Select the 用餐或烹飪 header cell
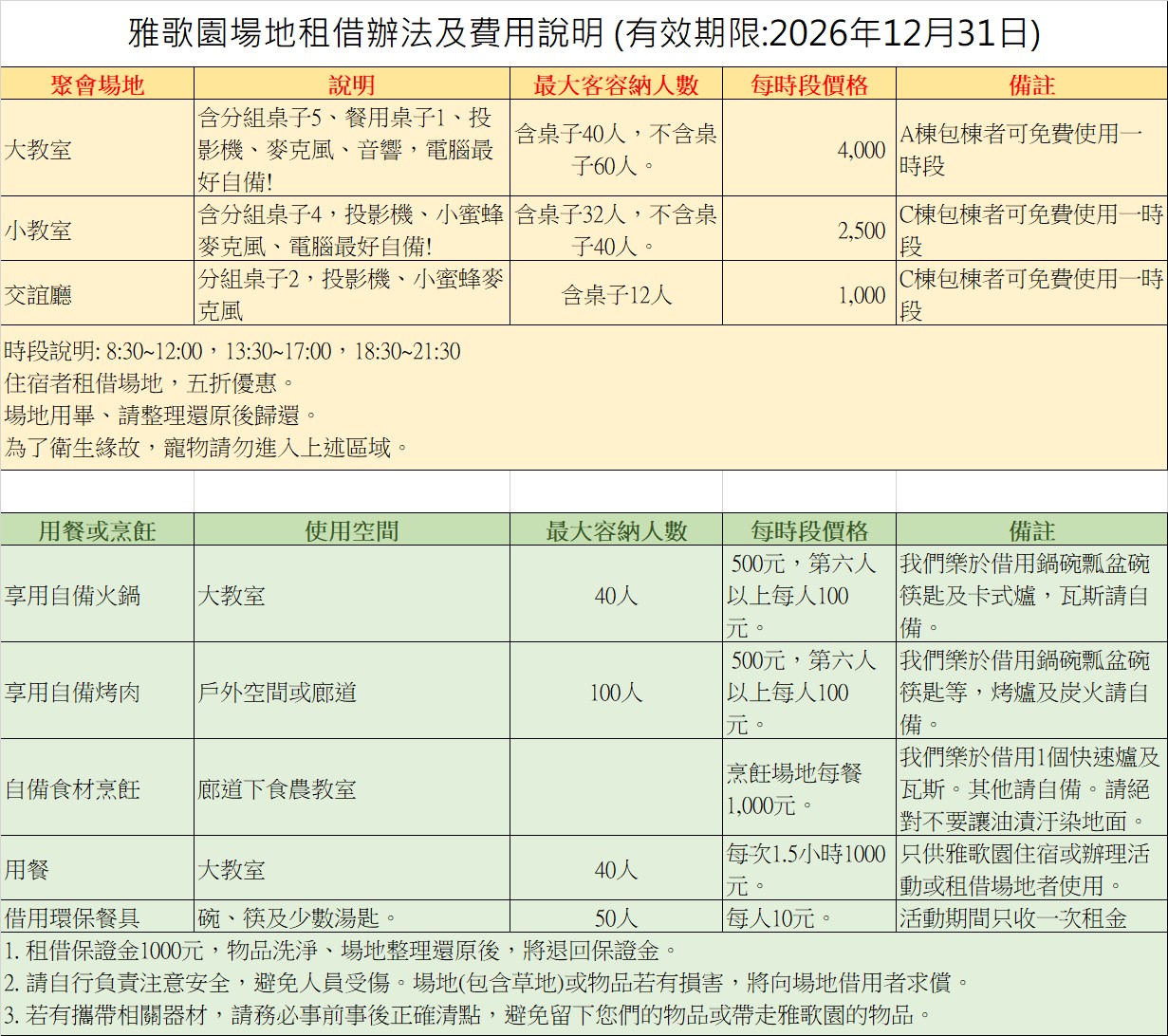The height and width of the screenshot is (1036, 1168). [x=97, y=529]
